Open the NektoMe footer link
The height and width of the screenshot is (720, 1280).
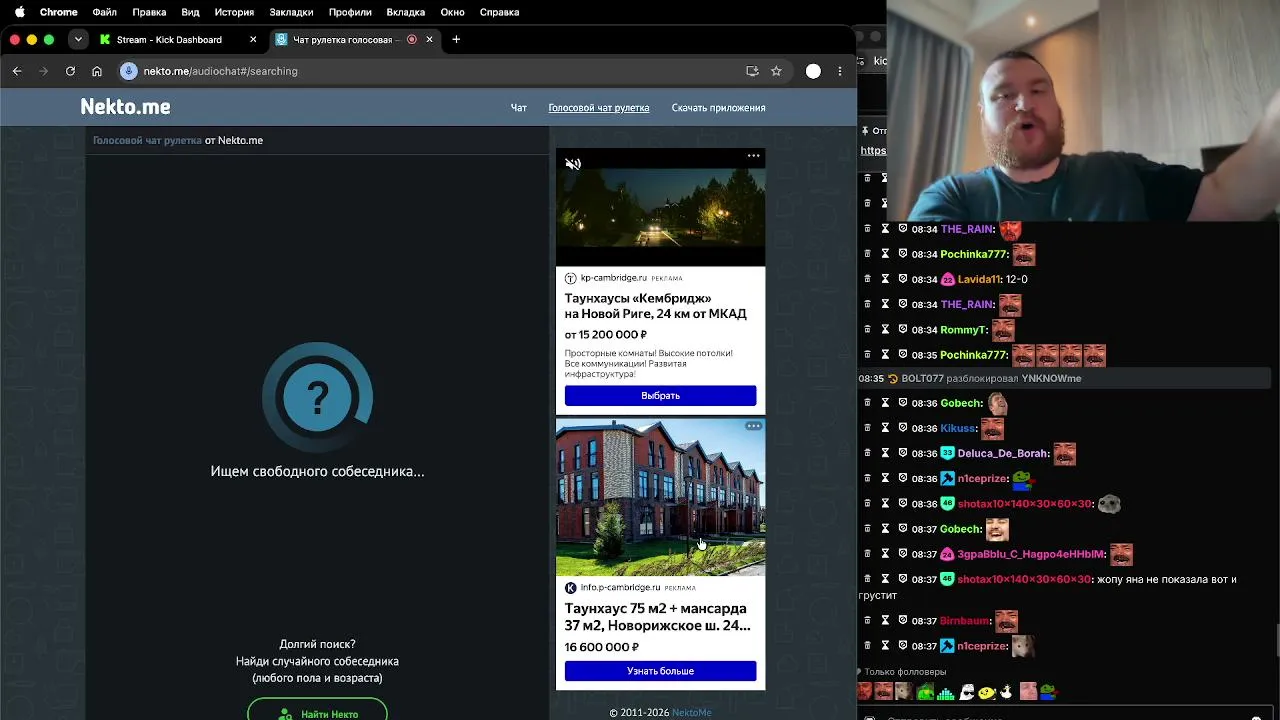pos(692,713)
